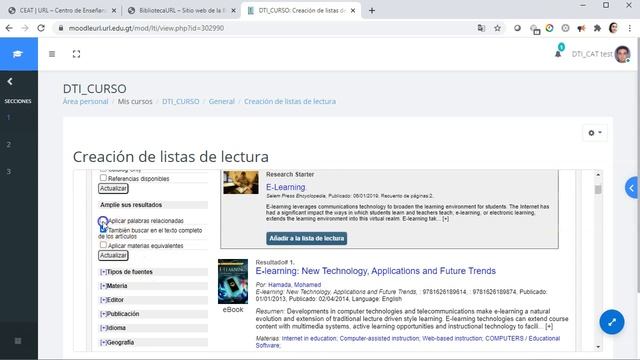Bookmark this page with star icon
This screenshot has width=640, height=360.
click(x=497, y=28)
